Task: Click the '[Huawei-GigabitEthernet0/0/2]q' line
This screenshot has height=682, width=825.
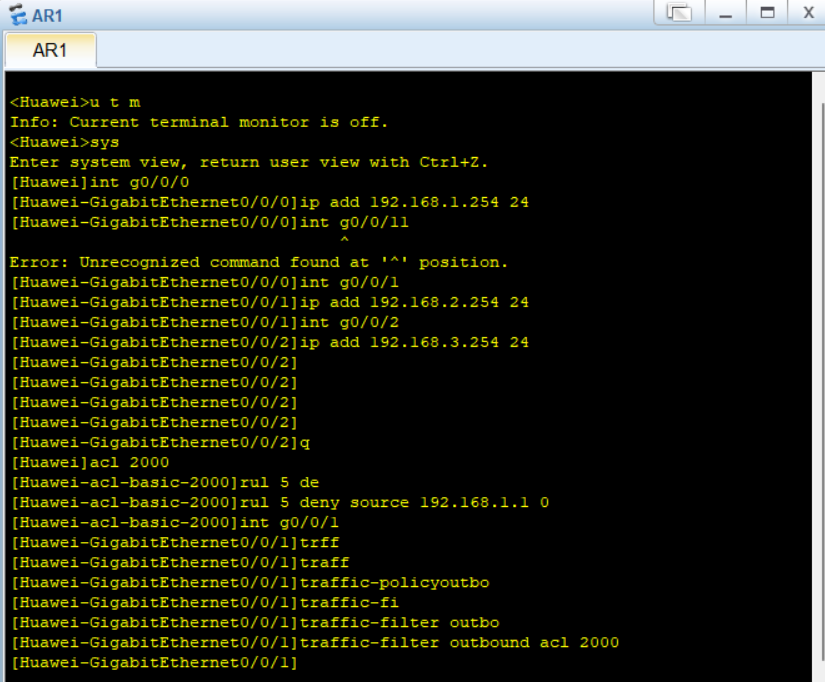Action: pos(160,442)
